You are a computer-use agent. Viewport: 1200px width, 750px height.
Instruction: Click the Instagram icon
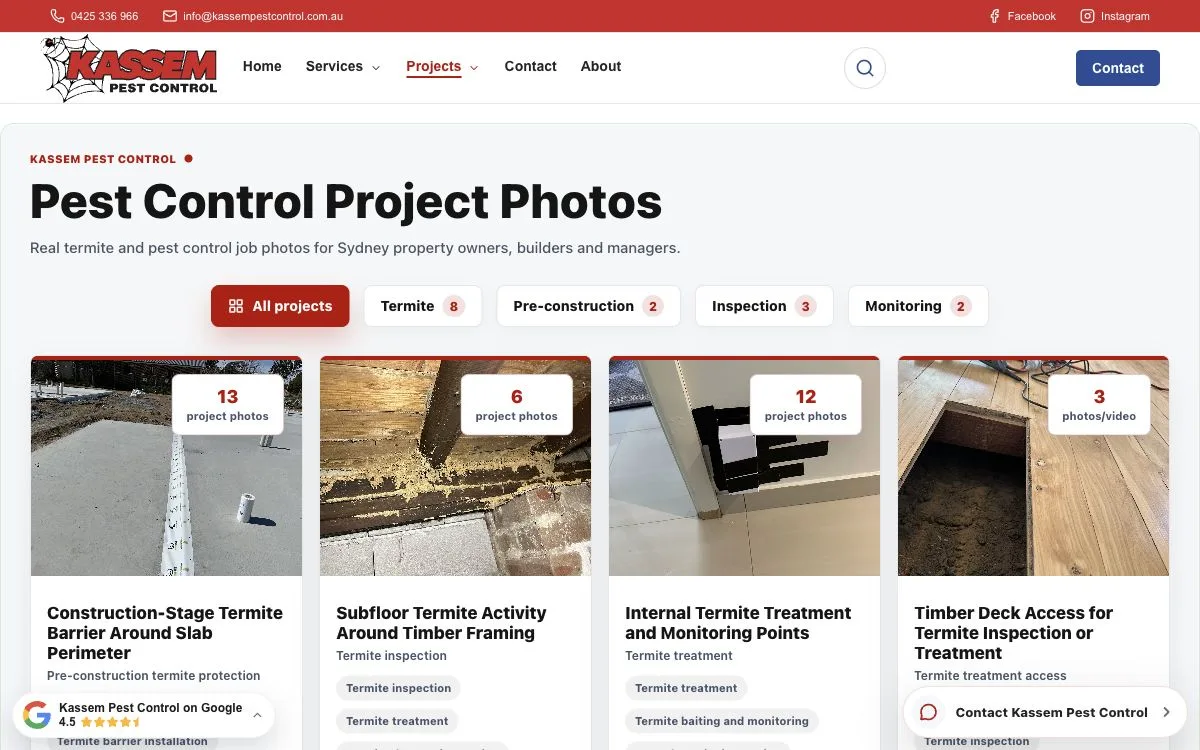(x=1087, y=16)
